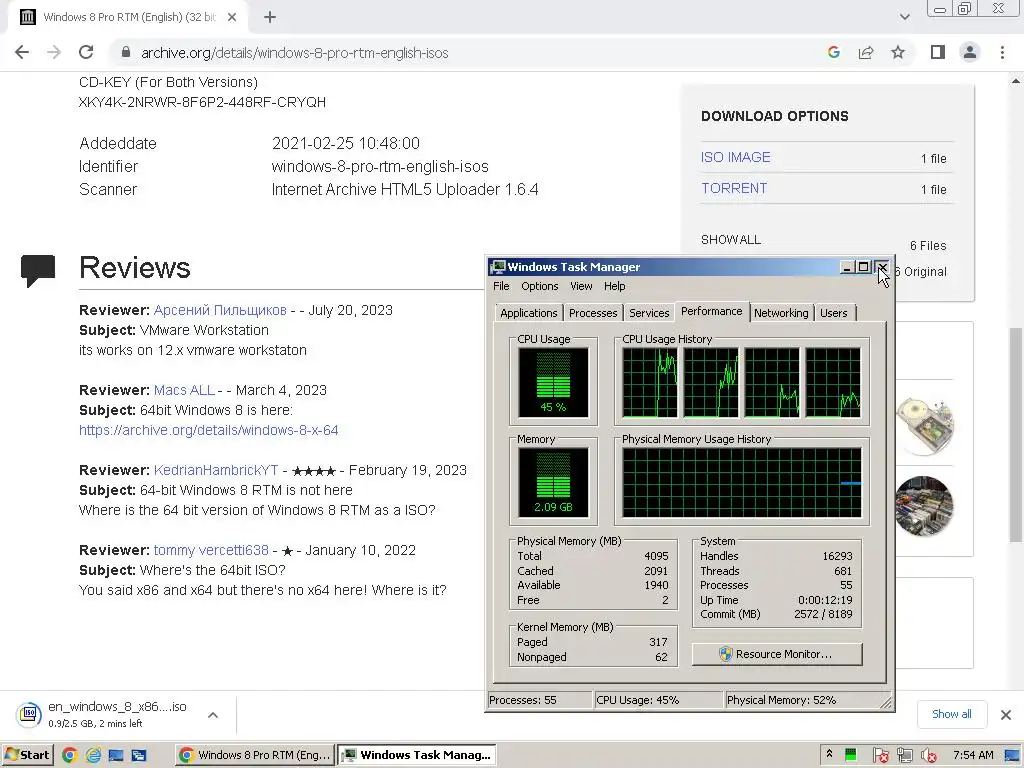Viewport: 1024px width, 768px height.
Task: Click Show Desktop quick launch icon
Action: pos(116,755)
